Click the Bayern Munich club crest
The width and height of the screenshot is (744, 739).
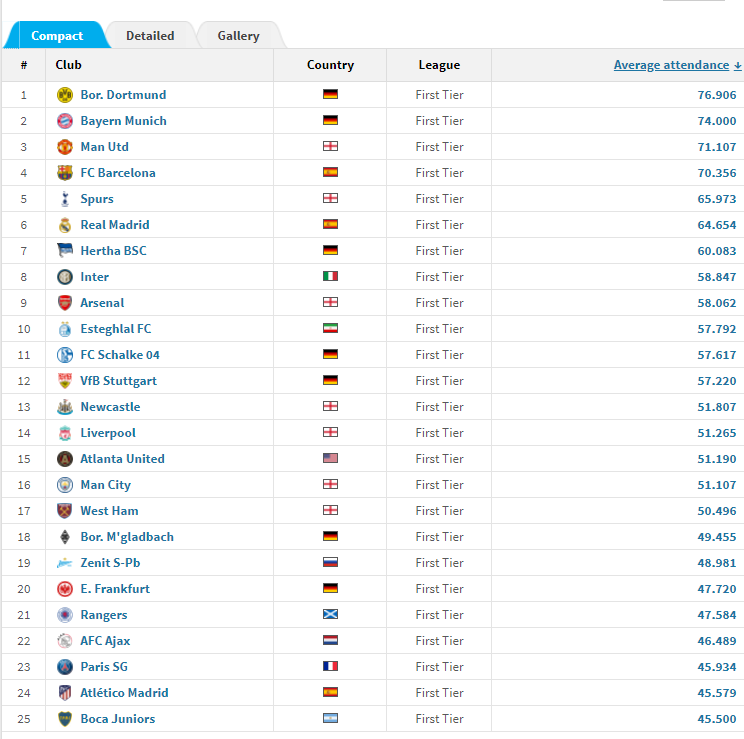(65, 121)
